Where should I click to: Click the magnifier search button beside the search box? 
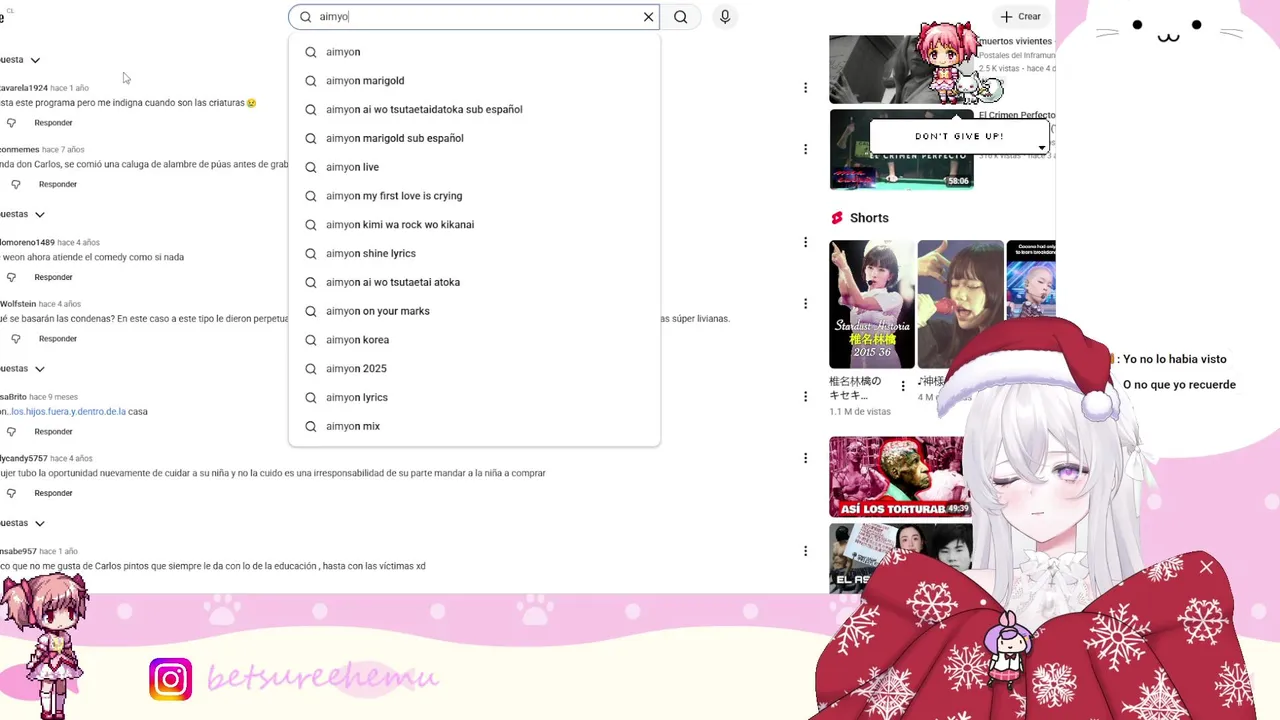point(681,17)
